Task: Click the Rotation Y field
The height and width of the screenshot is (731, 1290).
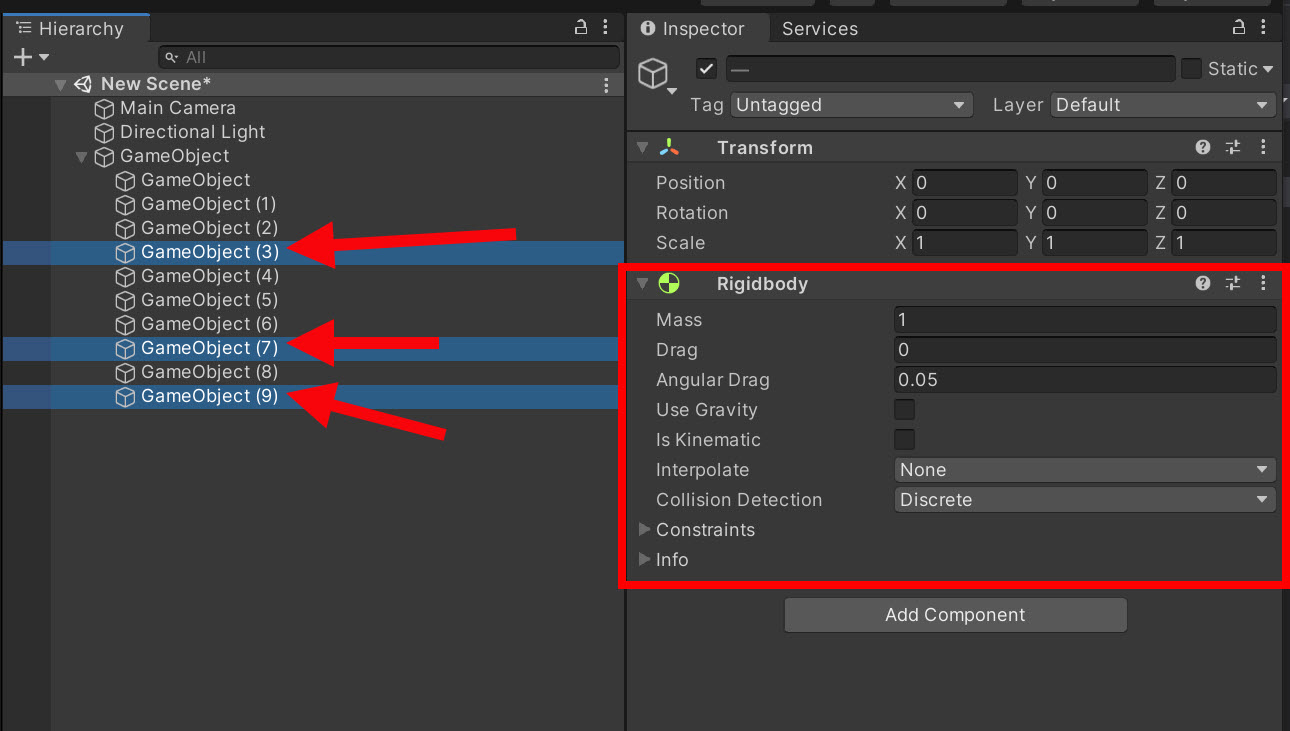Action: 1094,213
